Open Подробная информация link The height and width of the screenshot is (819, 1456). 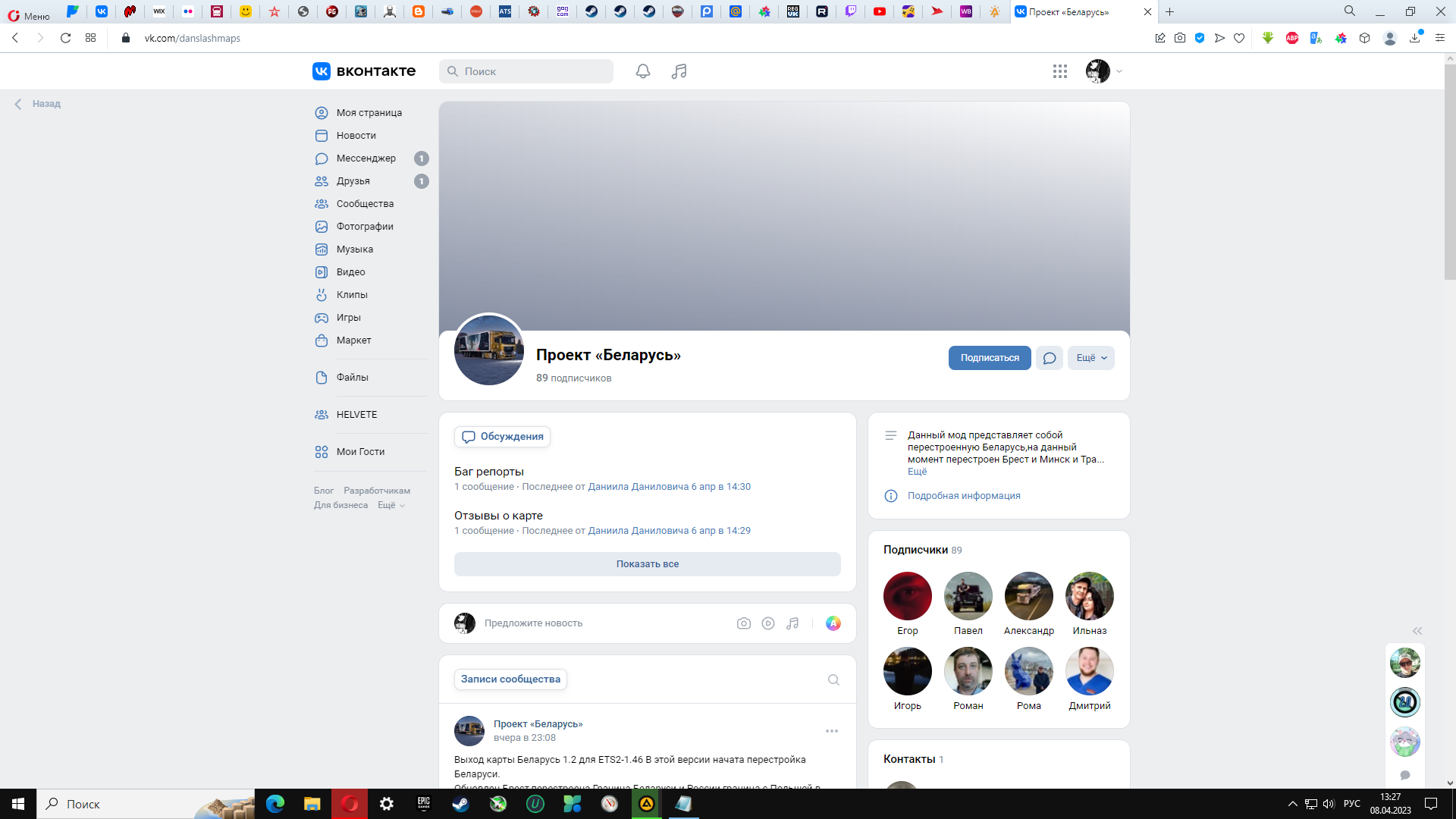pos(963,496)
